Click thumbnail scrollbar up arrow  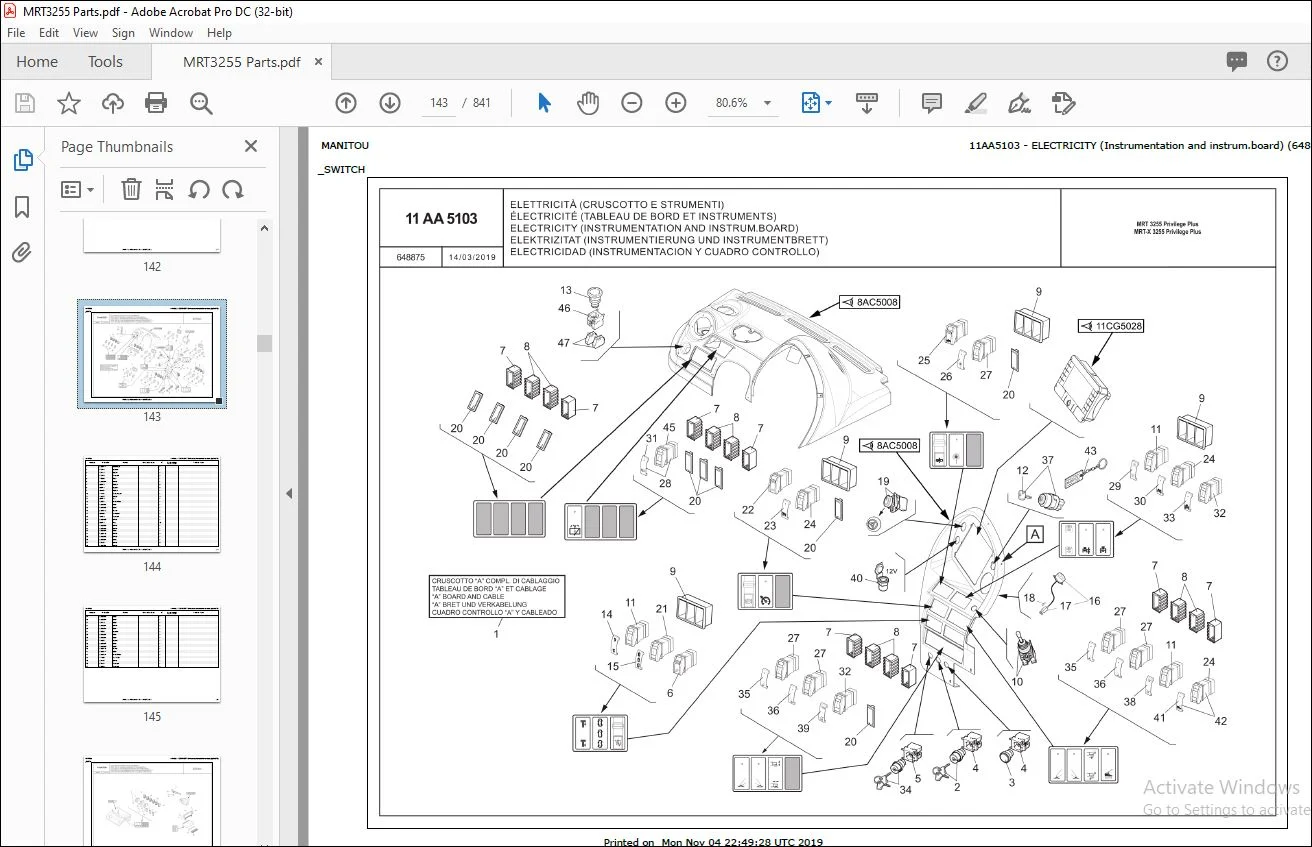(264, 228)
